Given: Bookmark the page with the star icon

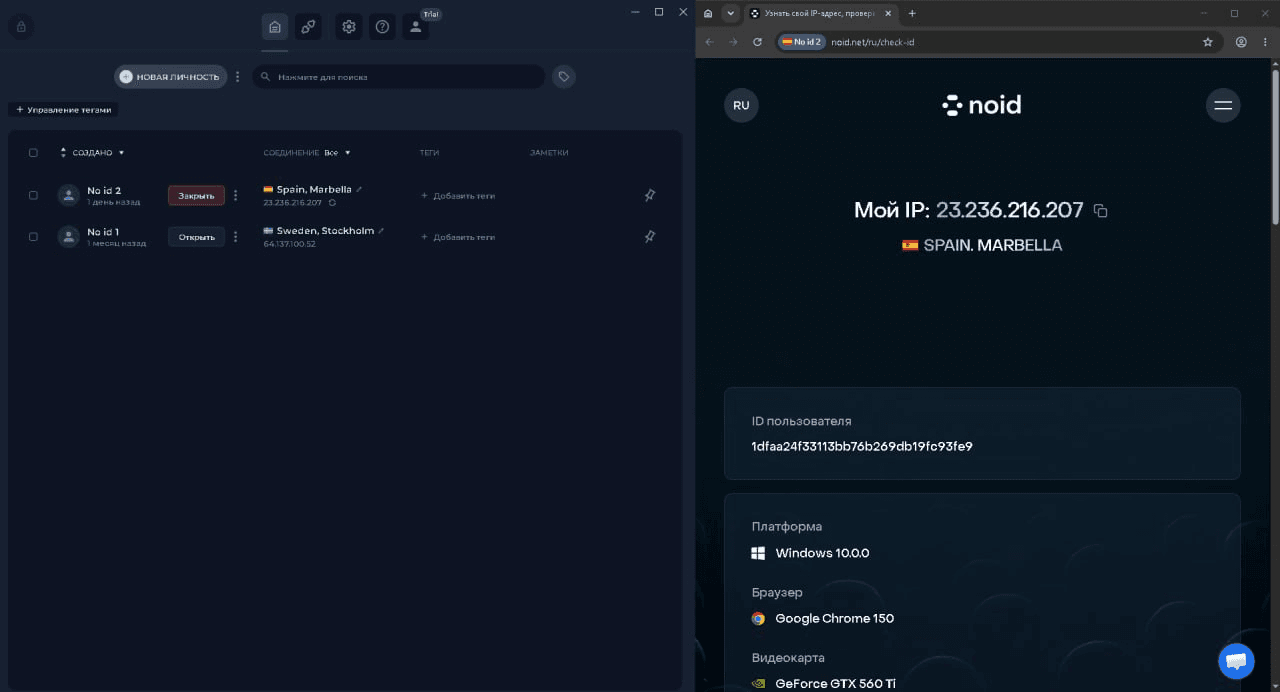Looking at the screenshot, I should 1208,42.
